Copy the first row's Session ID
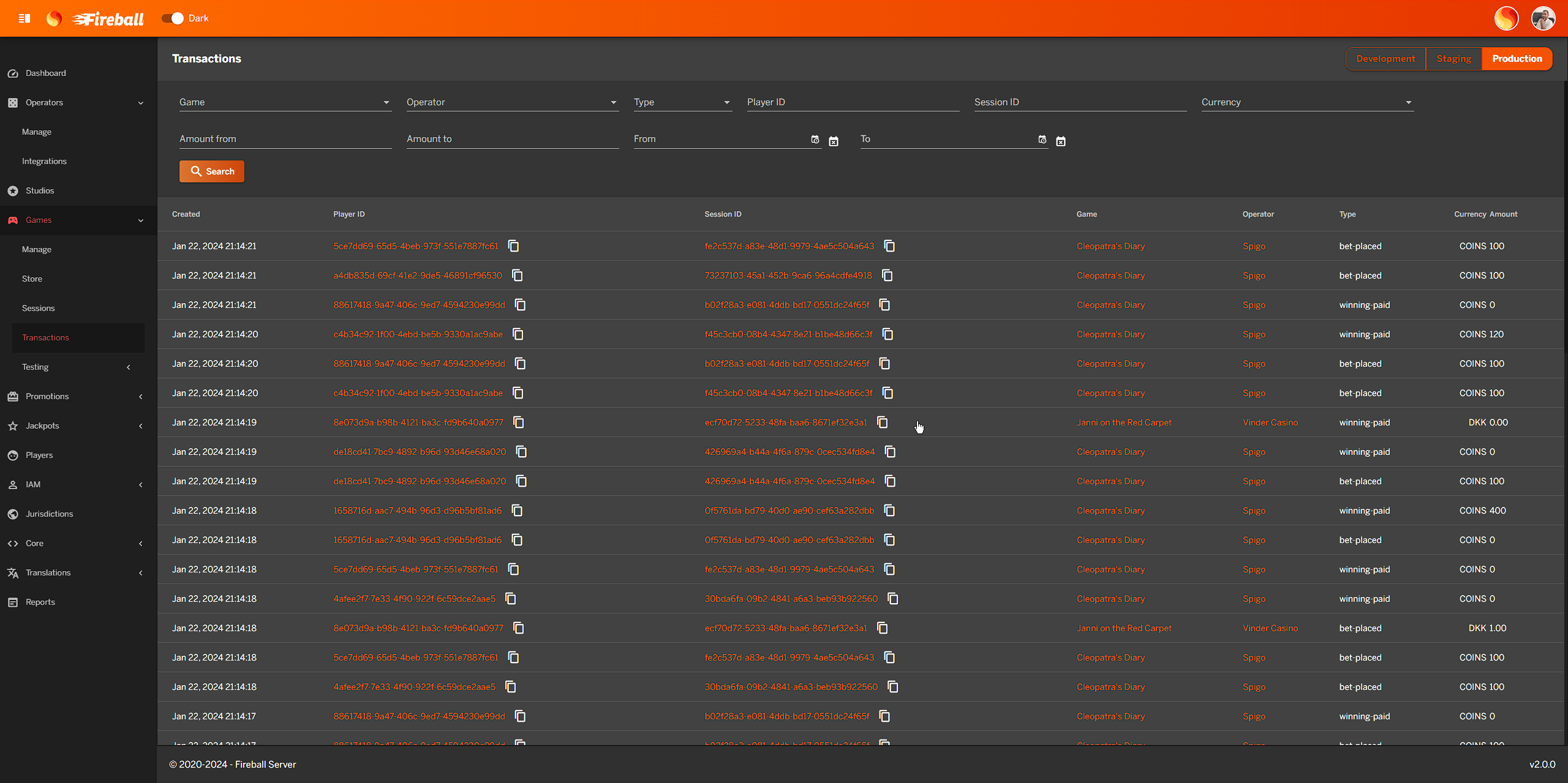 click(x=889, y=246)
